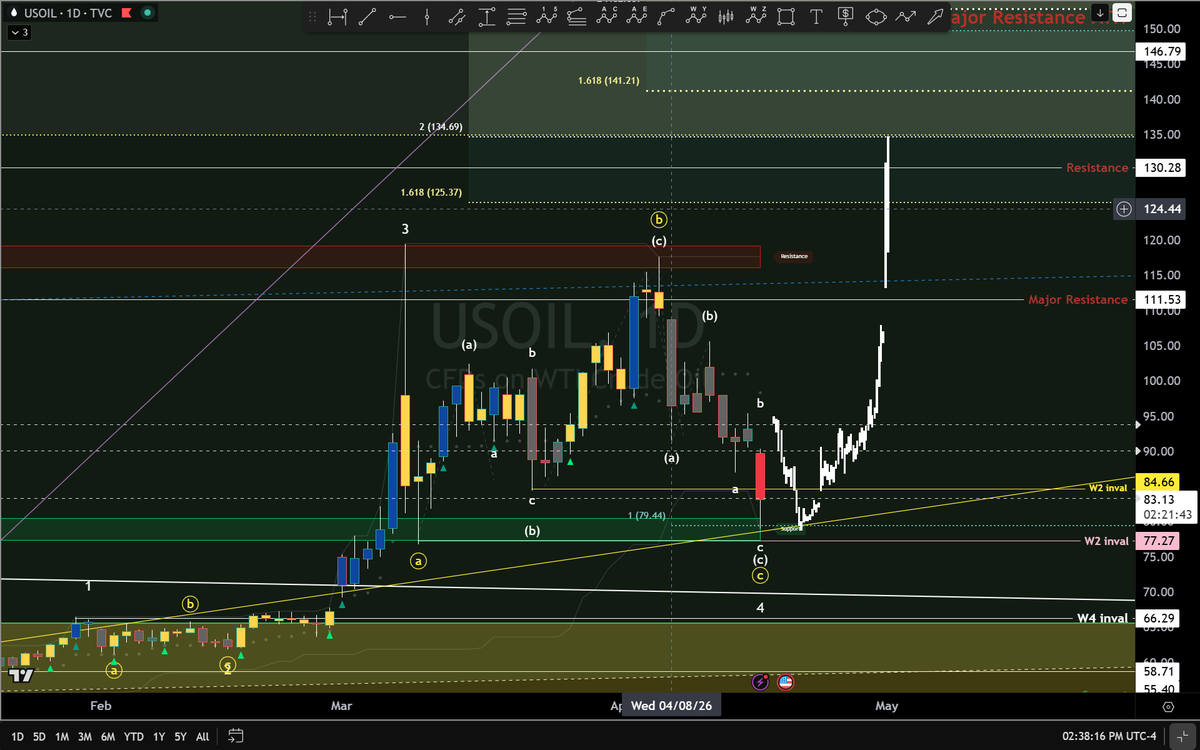Image resolution: width=1200 pixels, height=750 pixels.
Task: Select the zigzag arrow projection tool
Action: (x=906, y=17)
